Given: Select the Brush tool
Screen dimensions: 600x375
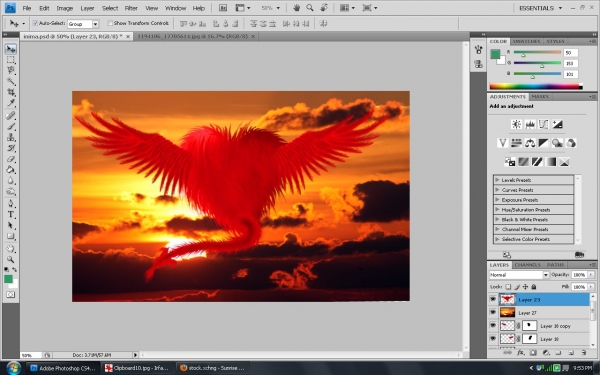Looking at the screenshot, I should coord(11,126).
